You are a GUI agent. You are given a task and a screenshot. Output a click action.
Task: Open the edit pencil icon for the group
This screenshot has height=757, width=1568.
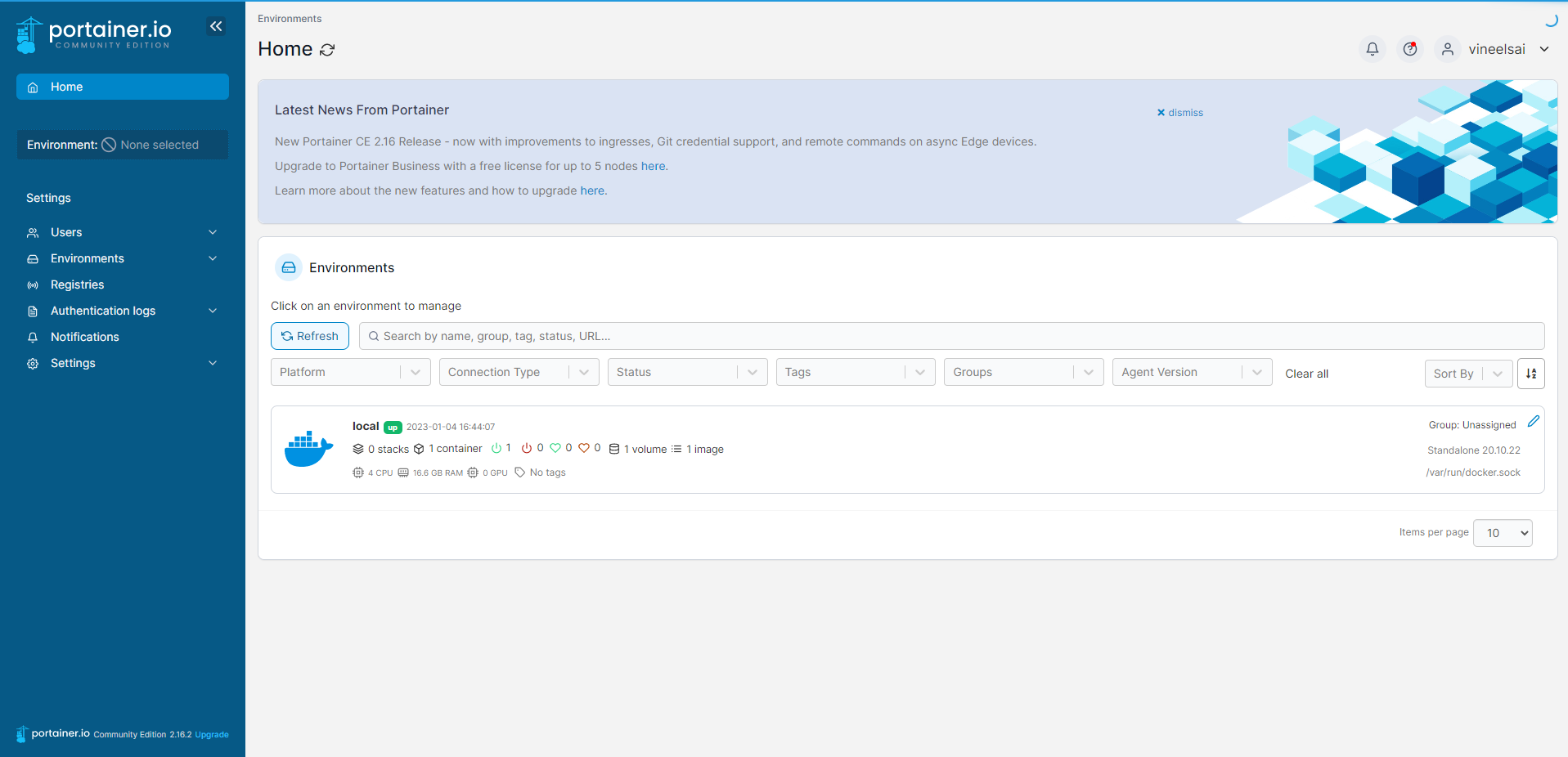coord(1534,422)
